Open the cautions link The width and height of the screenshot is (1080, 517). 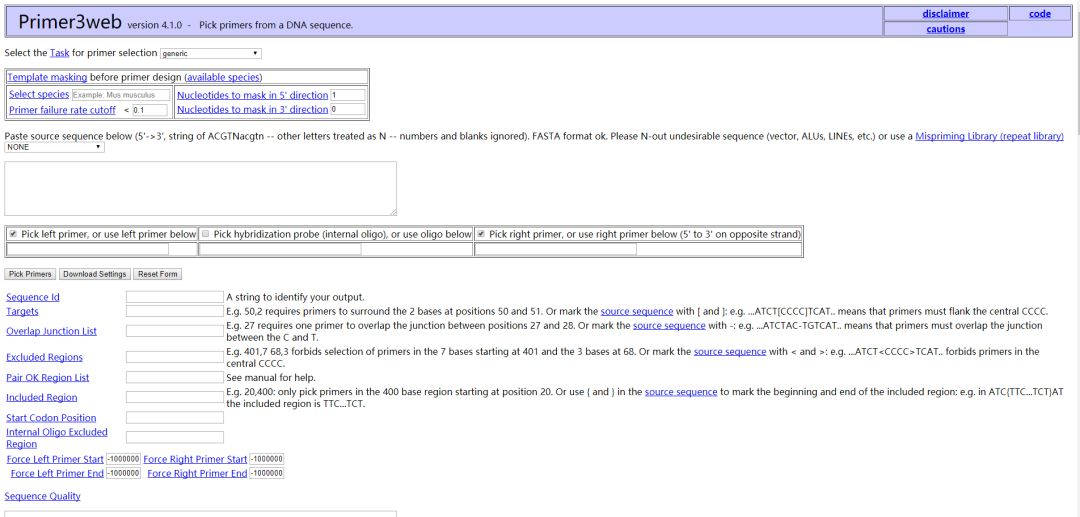coord(946,29)
